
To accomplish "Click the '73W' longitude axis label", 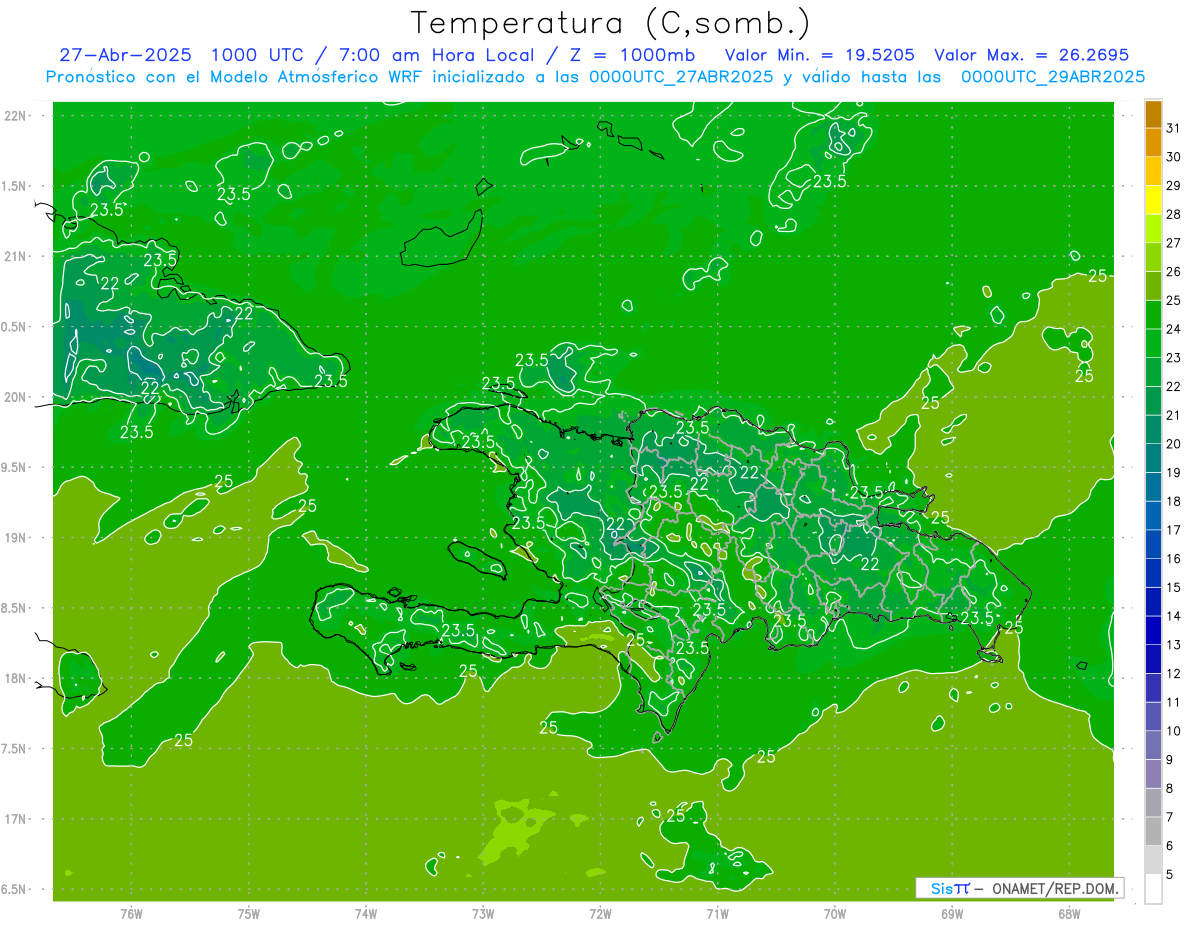I will pos(483,913).
